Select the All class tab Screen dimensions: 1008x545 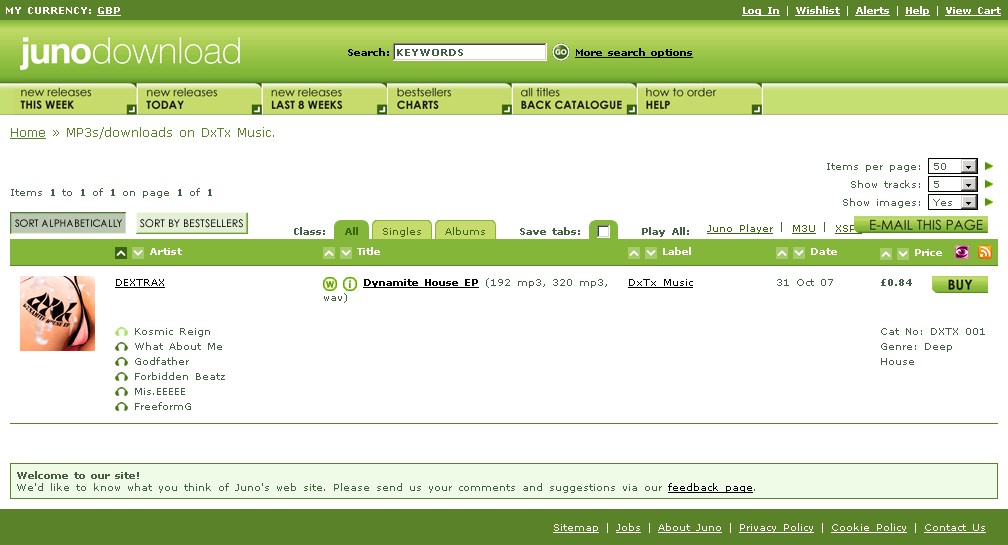click(351, 231)
